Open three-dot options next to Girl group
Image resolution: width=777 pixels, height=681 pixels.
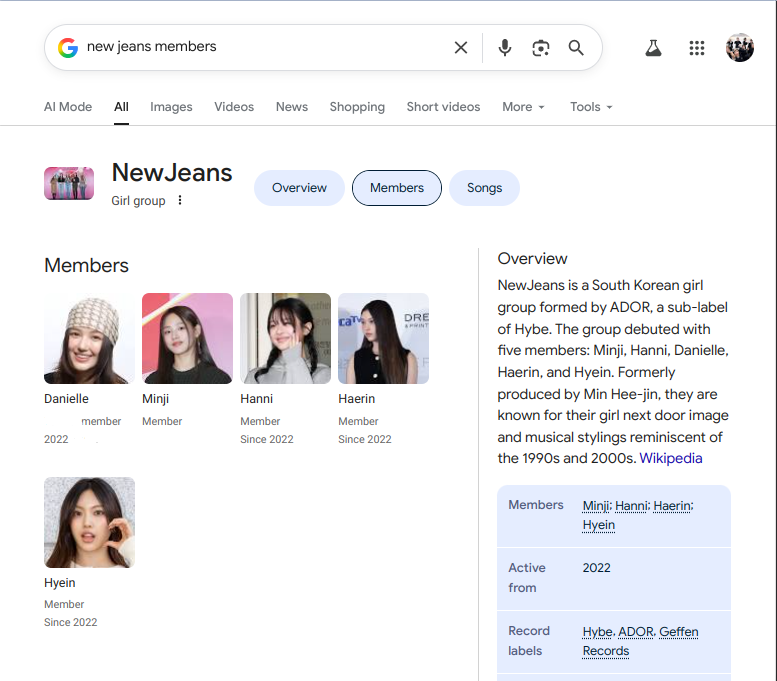180,200
